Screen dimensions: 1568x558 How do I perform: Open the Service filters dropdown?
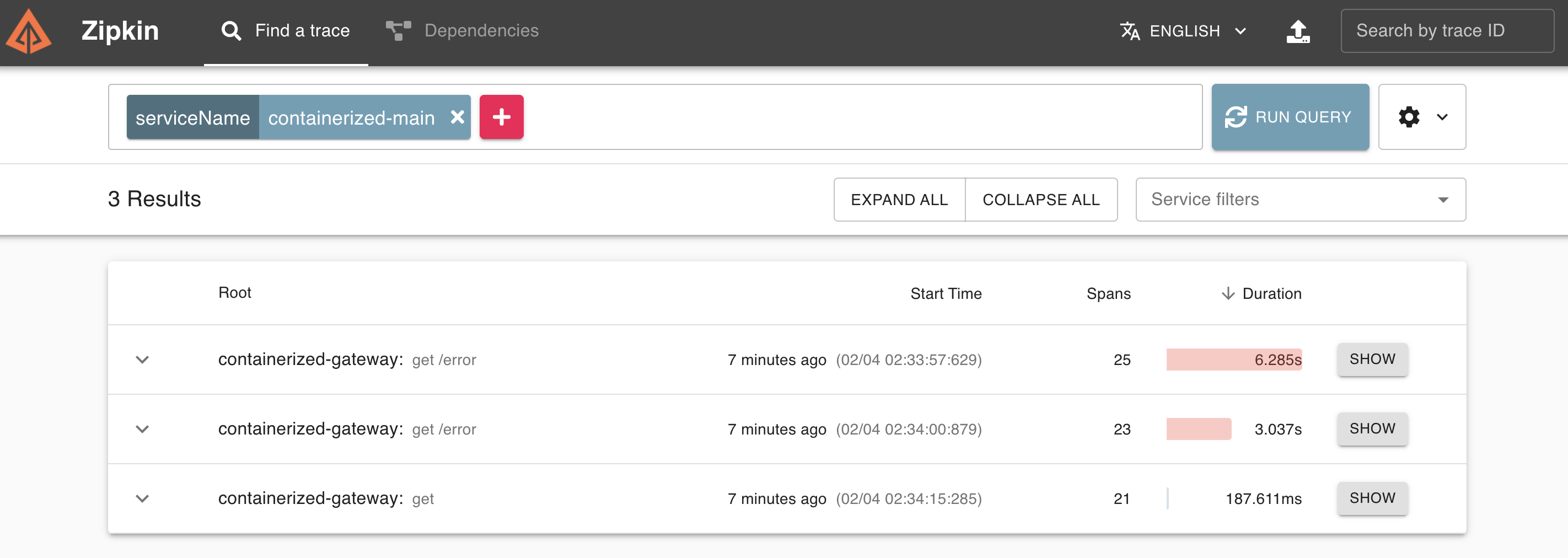(x=1300, y=200)
